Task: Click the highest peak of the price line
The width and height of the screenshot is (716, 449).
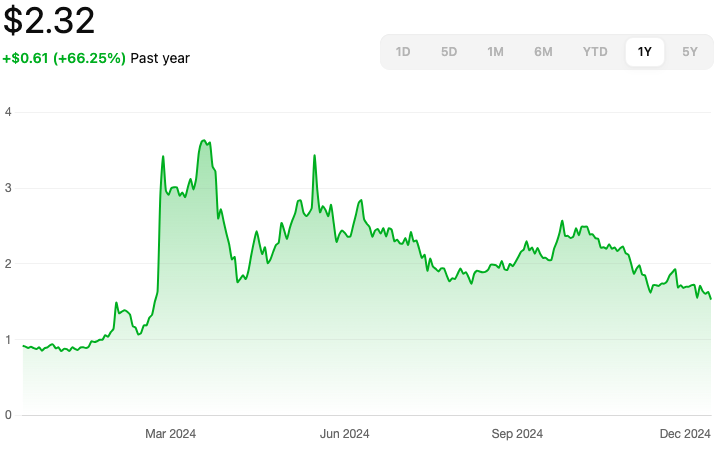Action: 204,141
